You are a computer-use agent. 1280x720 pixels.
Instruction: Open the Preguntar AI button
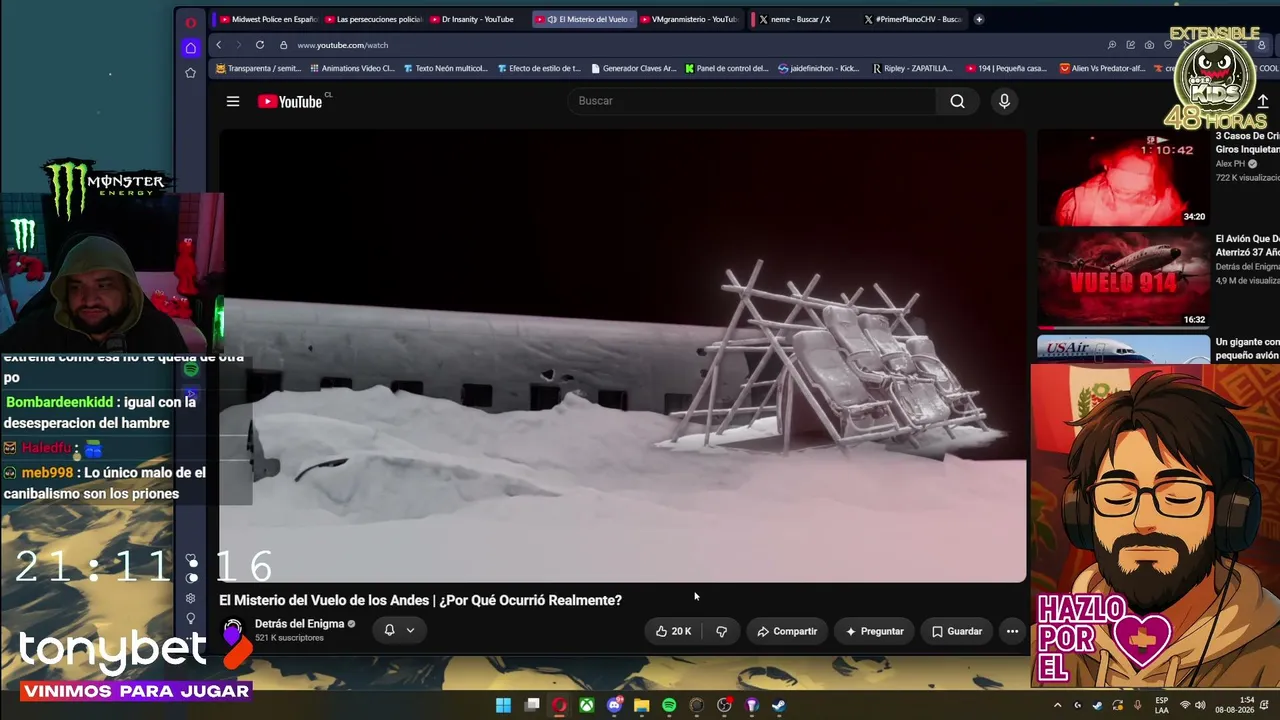[874, 631]
